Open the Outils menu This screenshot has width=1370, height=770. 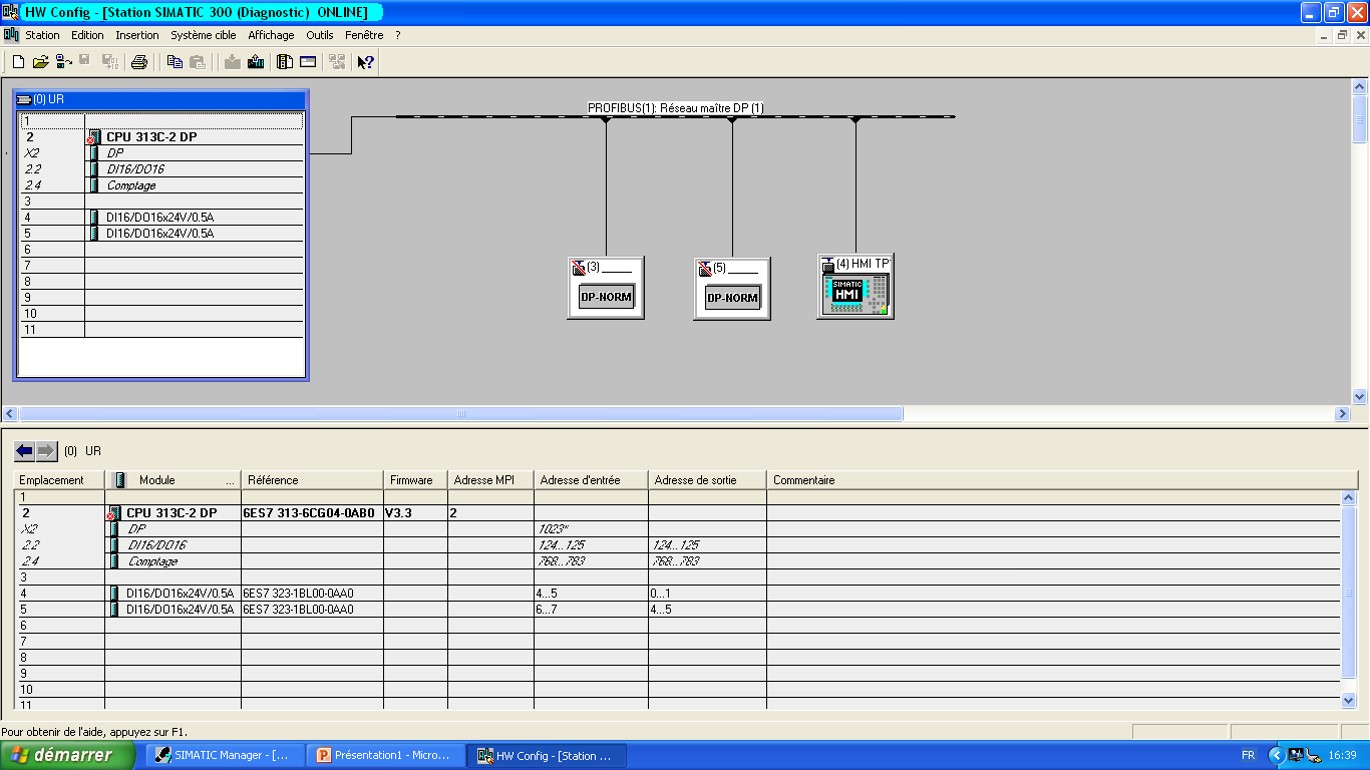tap(319, 35)
